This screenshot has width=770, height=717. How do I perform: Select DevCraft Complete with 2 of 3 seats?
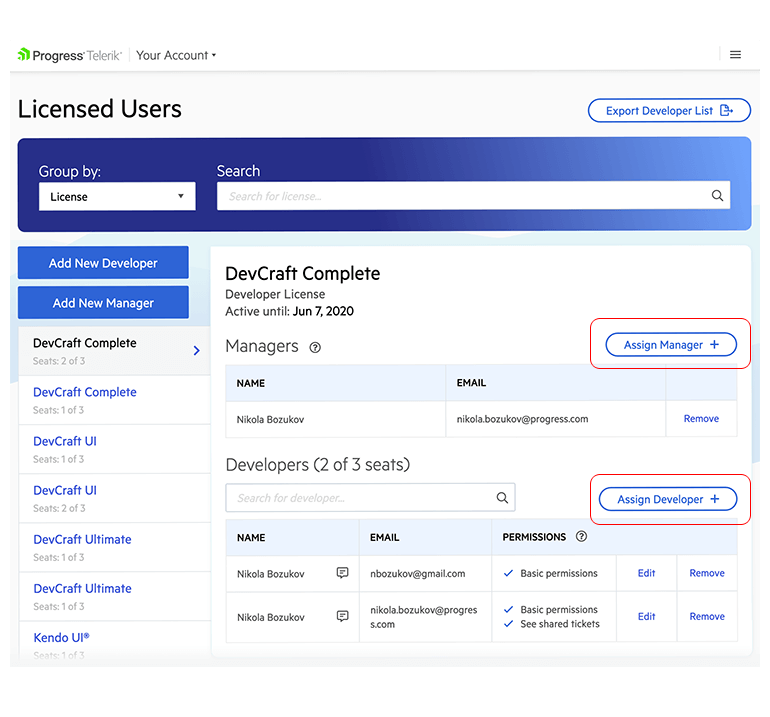tap(114, 351)
